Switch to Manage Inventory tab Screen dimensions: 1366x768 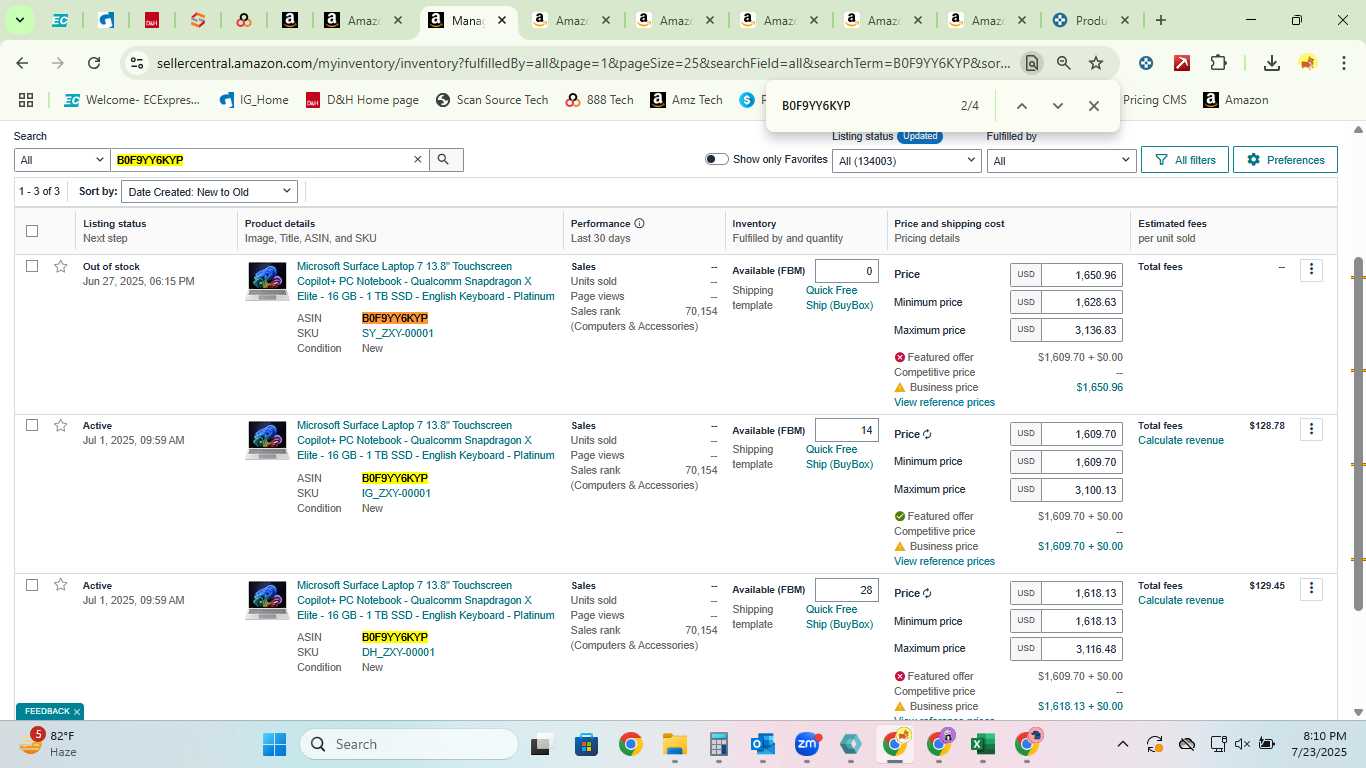click(x=467, y=20)
